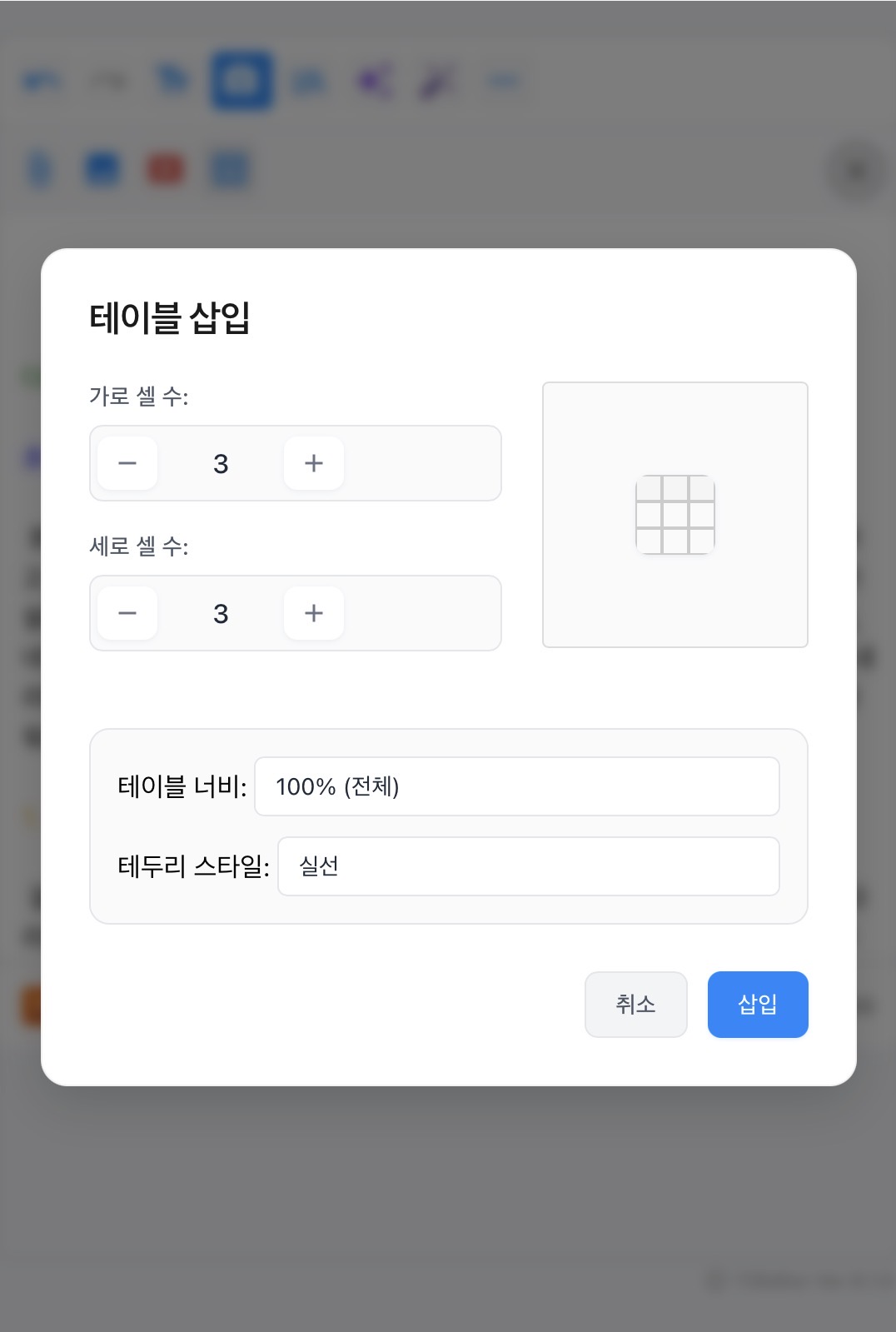Click the blue icon right of redo arrow
Image resolution: width=896 pixels, height=1332 pixels.
[x=173, y=81]
